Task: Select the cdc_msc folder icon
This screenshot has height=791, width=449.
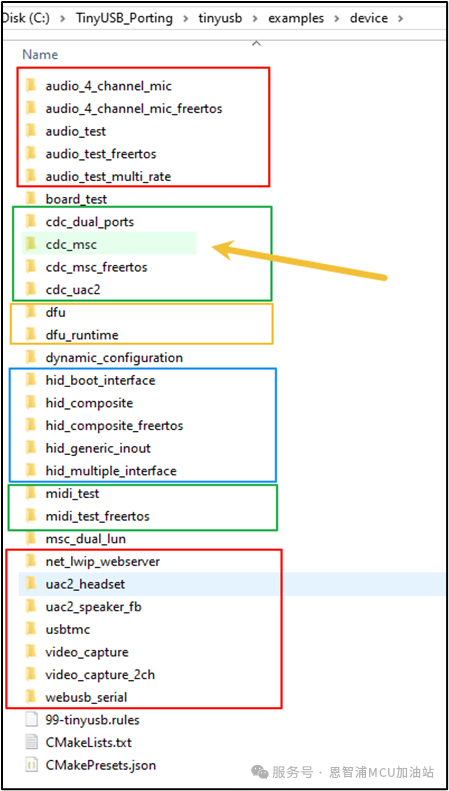Action: [x=31, y=244]
